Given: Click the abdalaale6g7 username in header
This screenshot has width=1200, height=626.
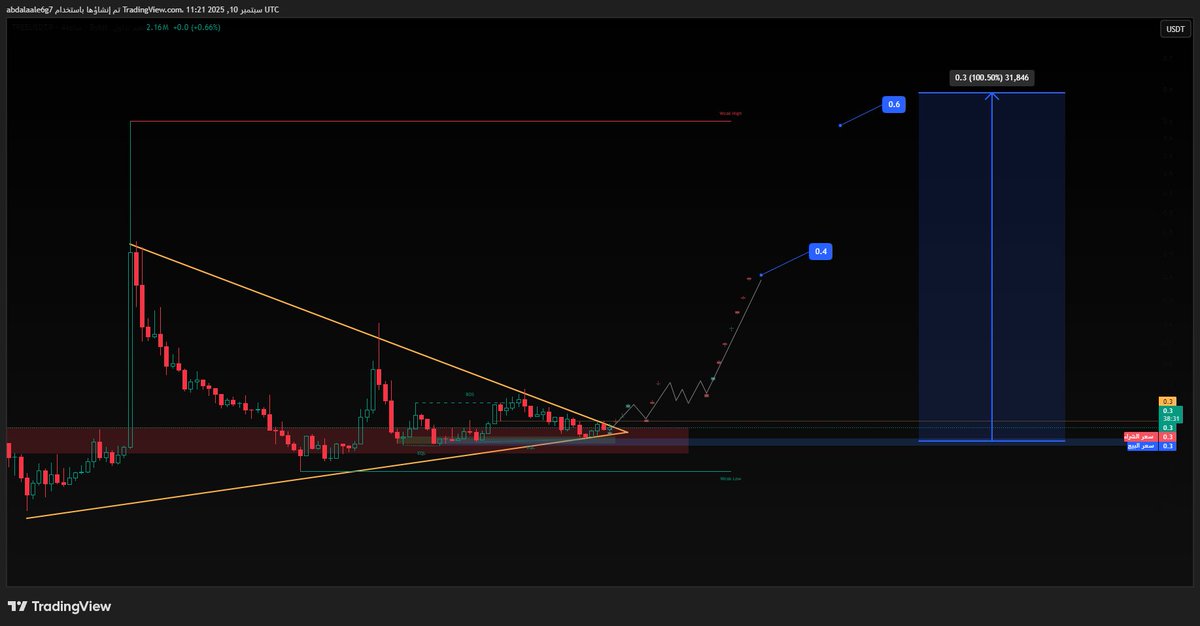Looking at the screenshot, I should pyautogui.click(x=29, y=9).
